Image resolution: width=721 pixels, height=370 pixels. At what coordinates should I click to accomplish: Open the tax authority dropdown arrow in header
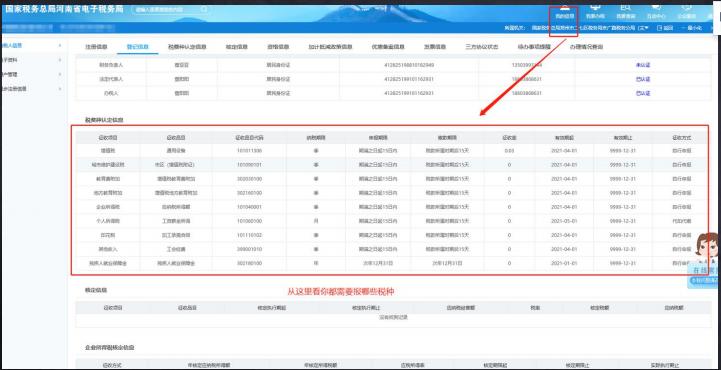647,28
